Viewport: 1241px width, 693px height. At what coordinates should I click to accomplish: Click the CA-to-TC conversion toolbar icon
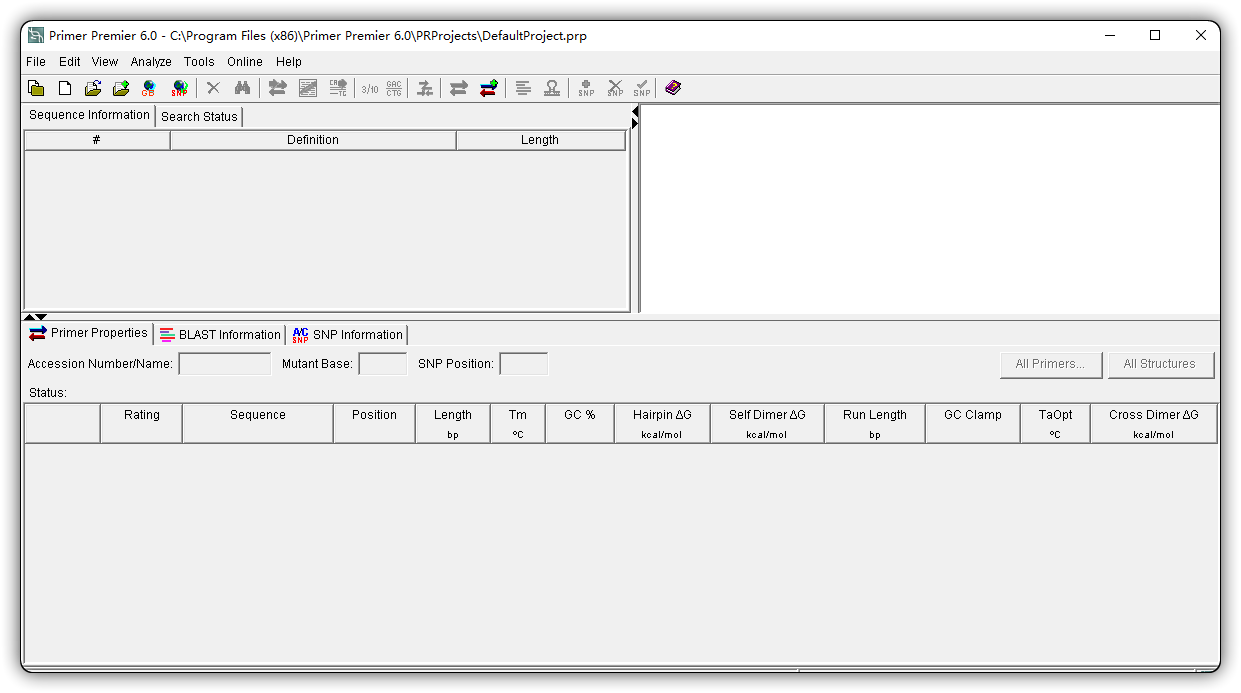coord(338,88)
